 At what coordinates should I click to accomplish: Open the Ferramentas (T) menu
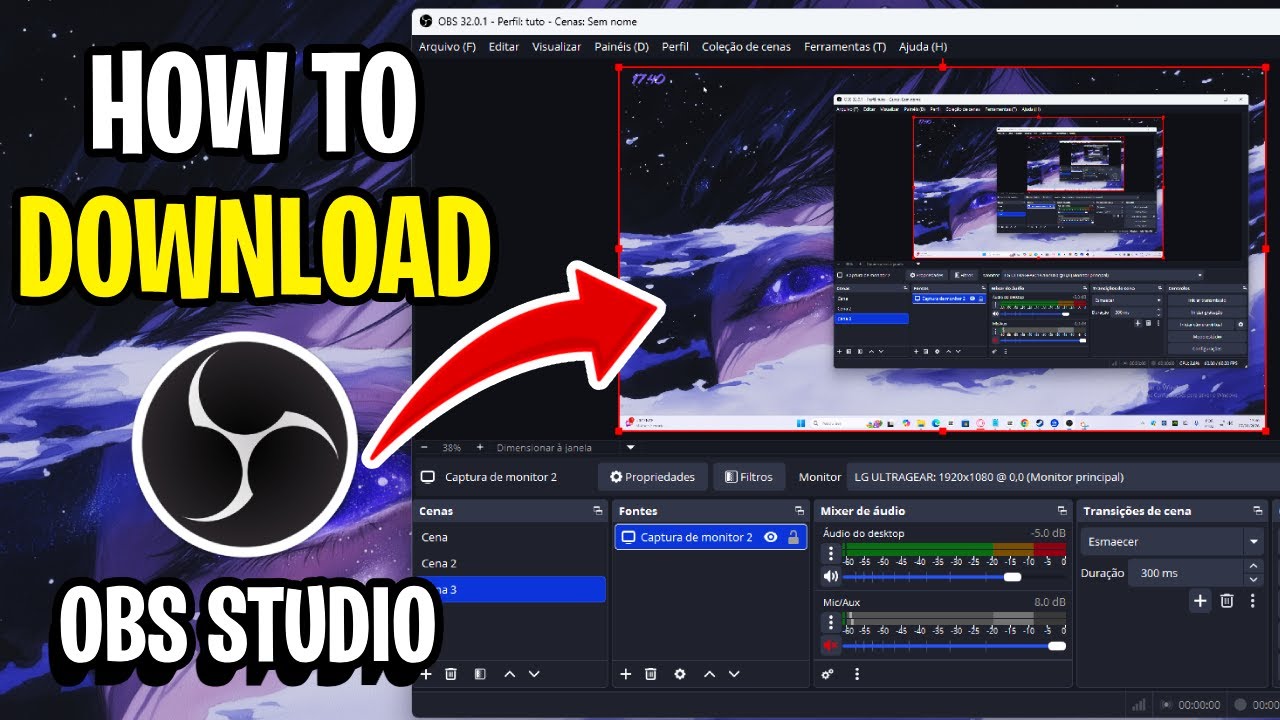tap(845, 47)
